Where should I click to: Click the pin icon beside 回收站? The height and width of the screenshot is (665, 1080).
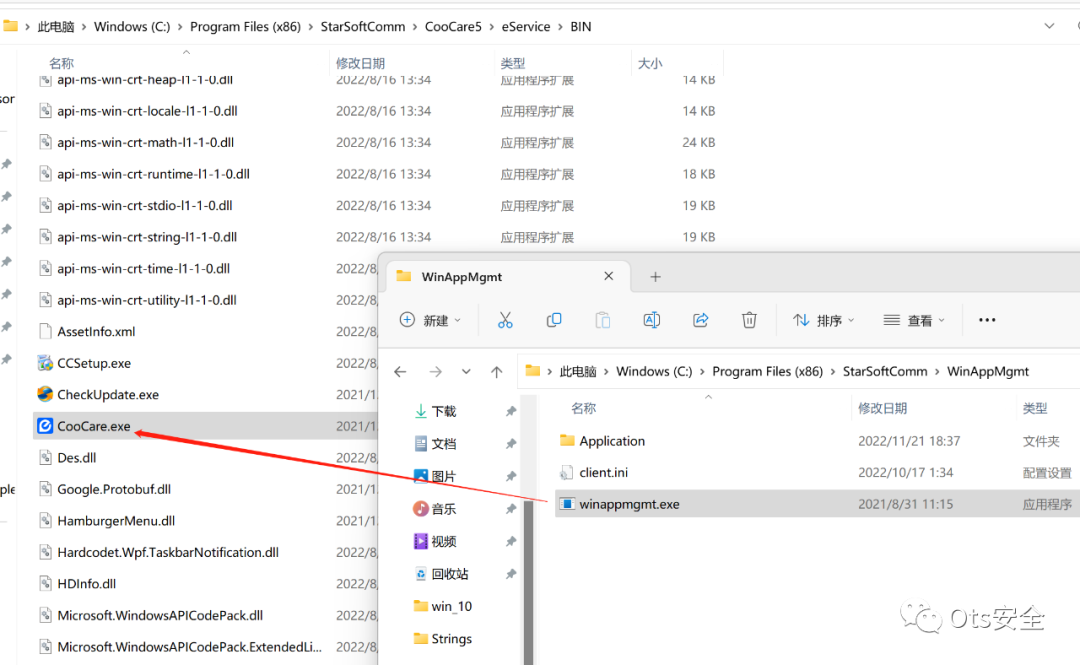(510, 573)
